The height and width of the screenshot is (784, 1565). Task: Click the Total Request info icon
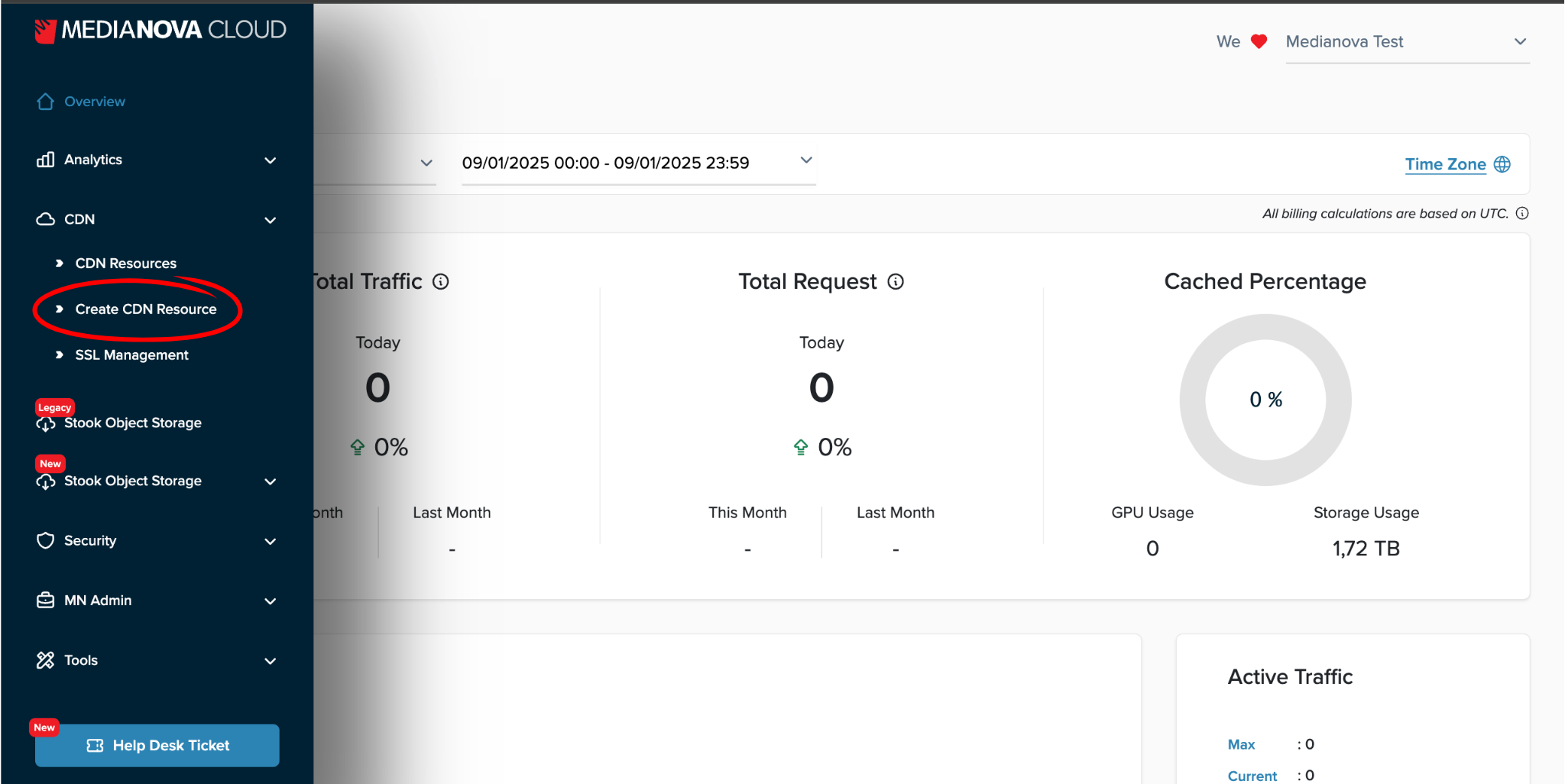(x=896, y=282)
